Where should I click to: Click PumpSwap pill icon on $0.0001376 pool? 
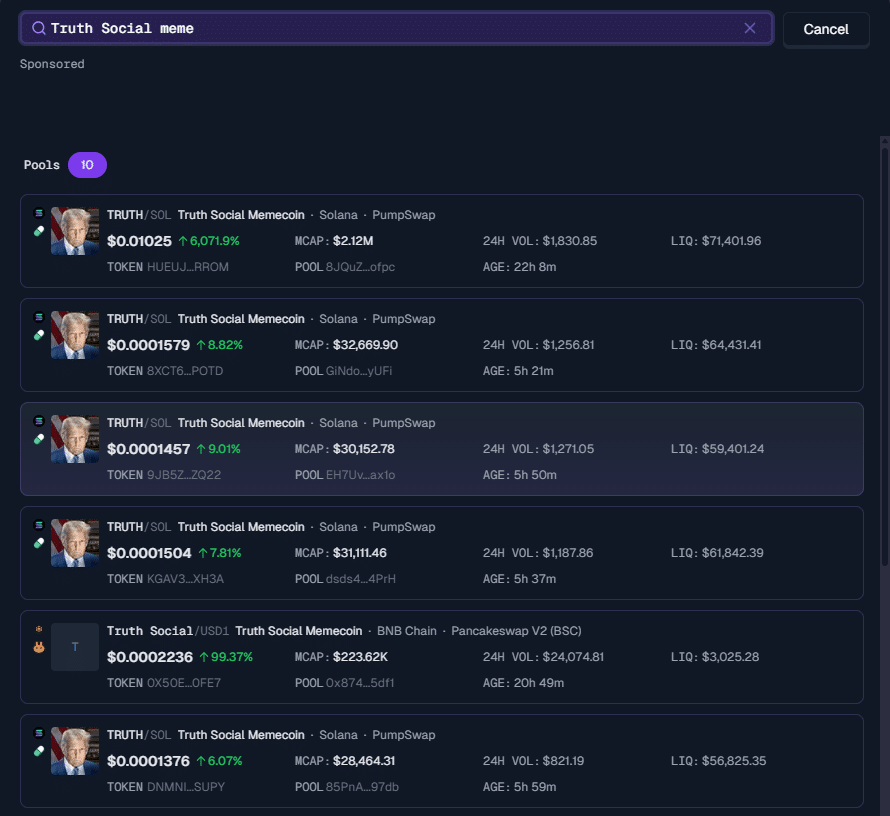39,751
